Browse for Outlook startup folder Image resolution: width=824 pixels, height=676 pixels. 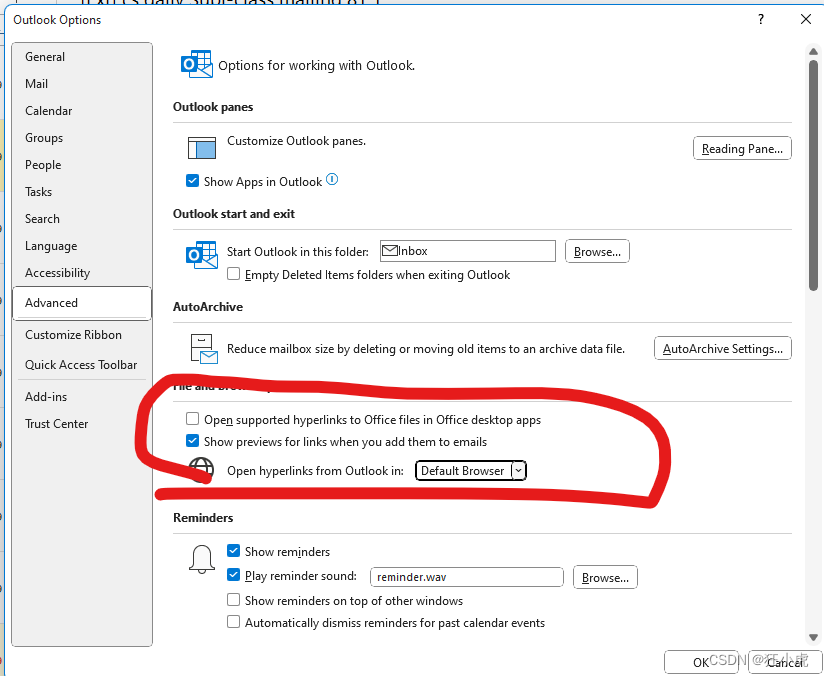[x=597, y=251]
